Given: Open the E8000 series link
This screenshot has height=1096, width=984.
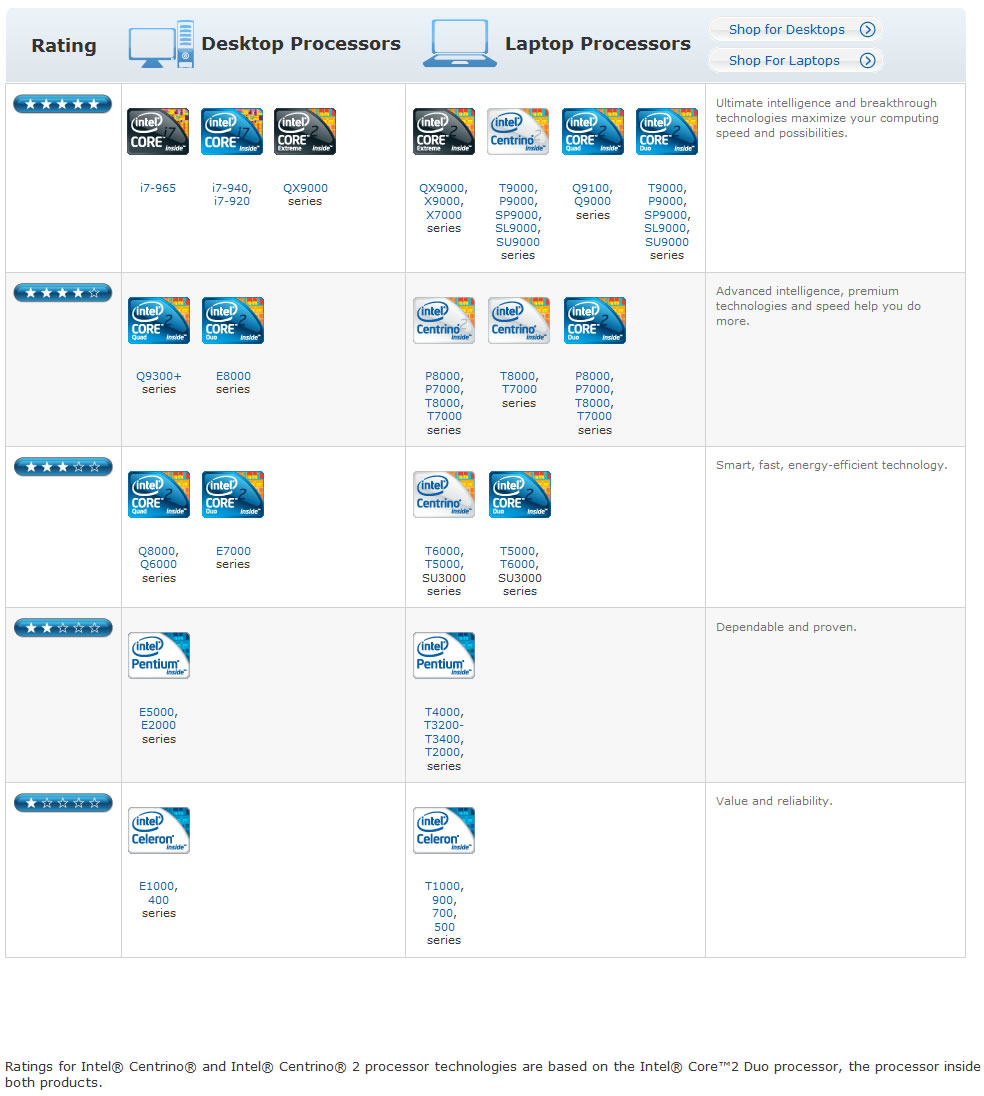Looking at the screenshot, I should point(233,376).
